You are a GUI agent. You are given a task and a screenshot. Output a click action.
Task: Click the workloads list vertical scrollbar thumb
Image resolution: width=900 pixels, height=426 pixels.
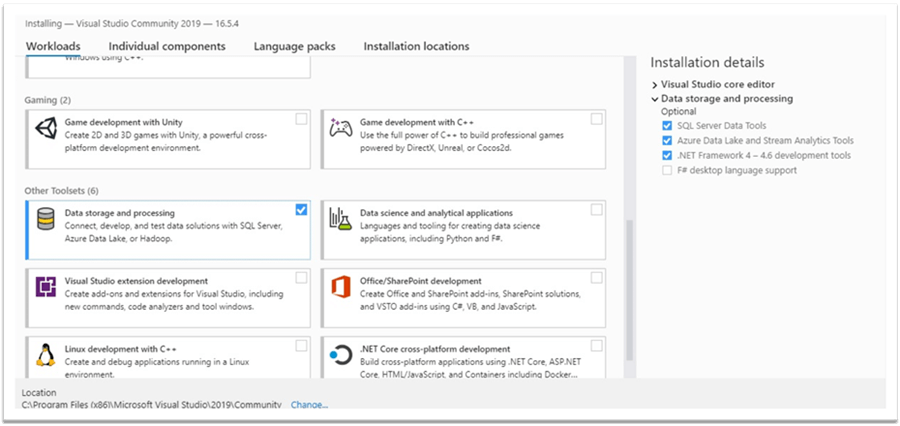point(629,290)
